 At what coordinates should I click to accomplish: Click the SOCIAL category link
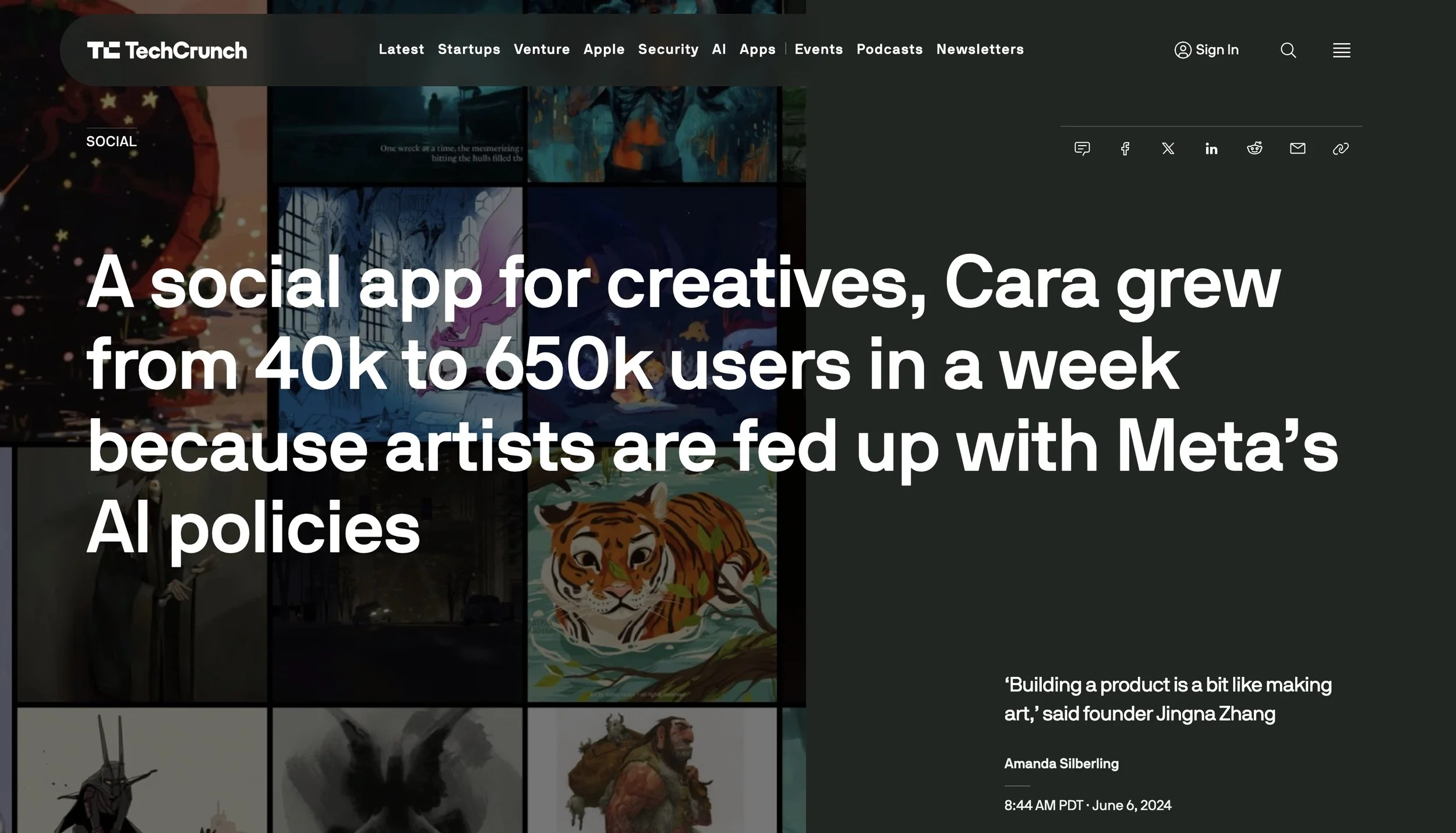(111, 142)
